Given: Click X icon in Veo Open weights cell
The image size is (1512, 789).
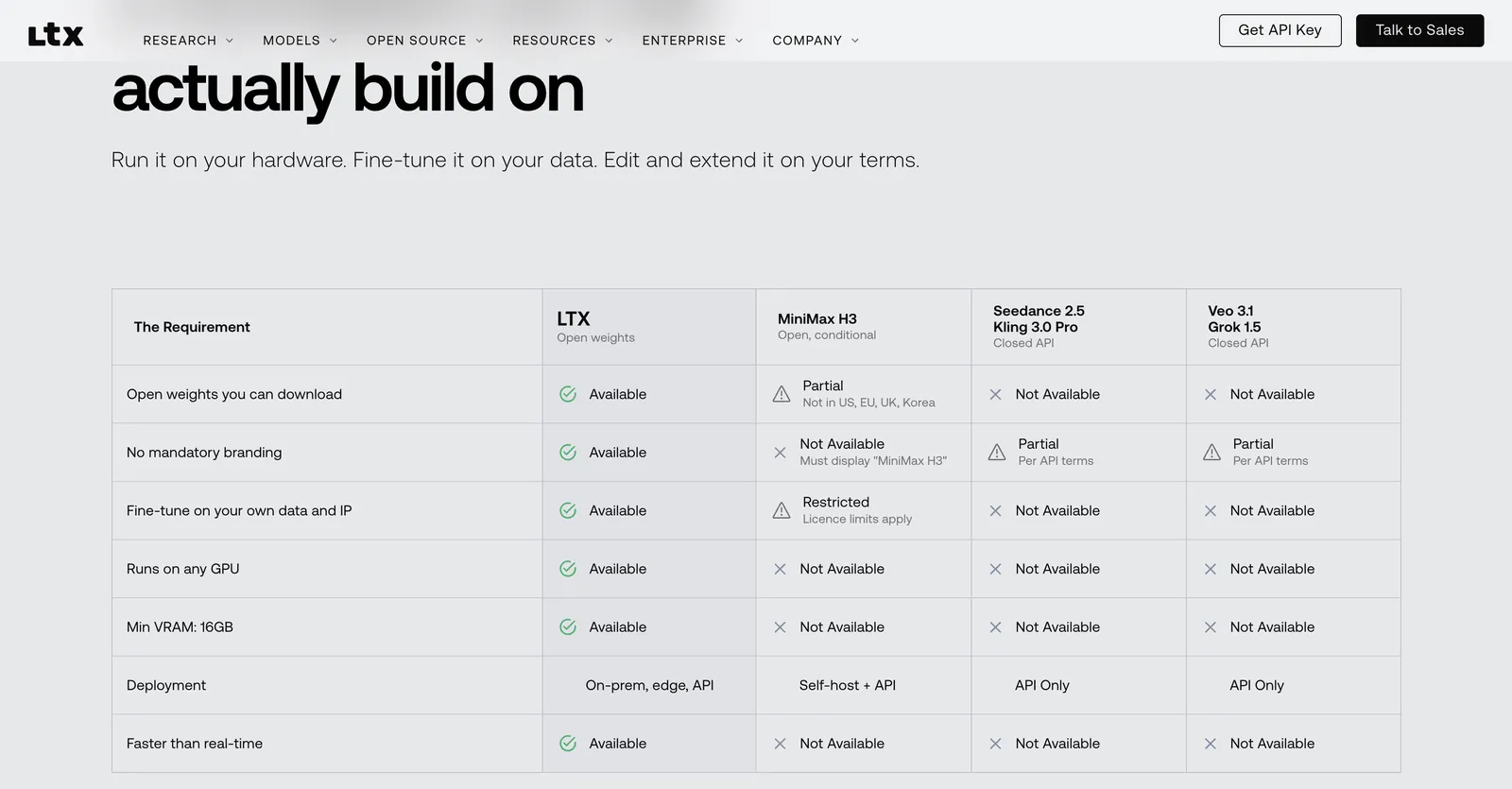Looking at the screenshot, I should coord(1211,394).
